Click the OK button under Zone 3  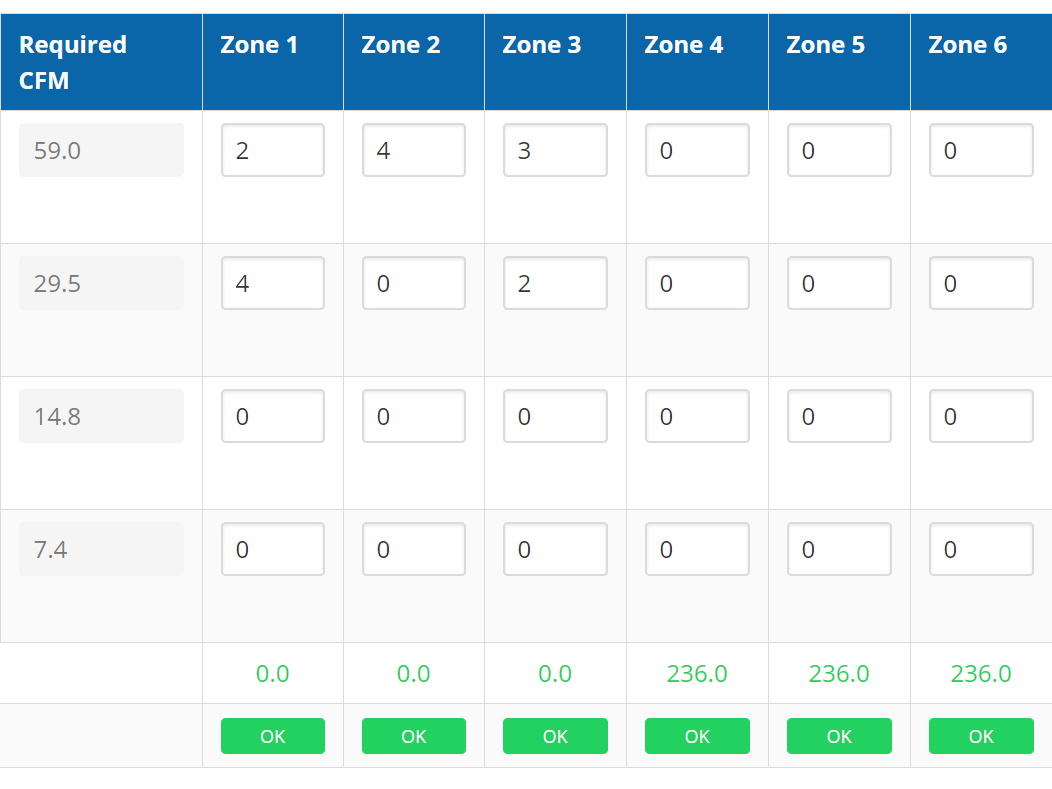tap(555, 736)
